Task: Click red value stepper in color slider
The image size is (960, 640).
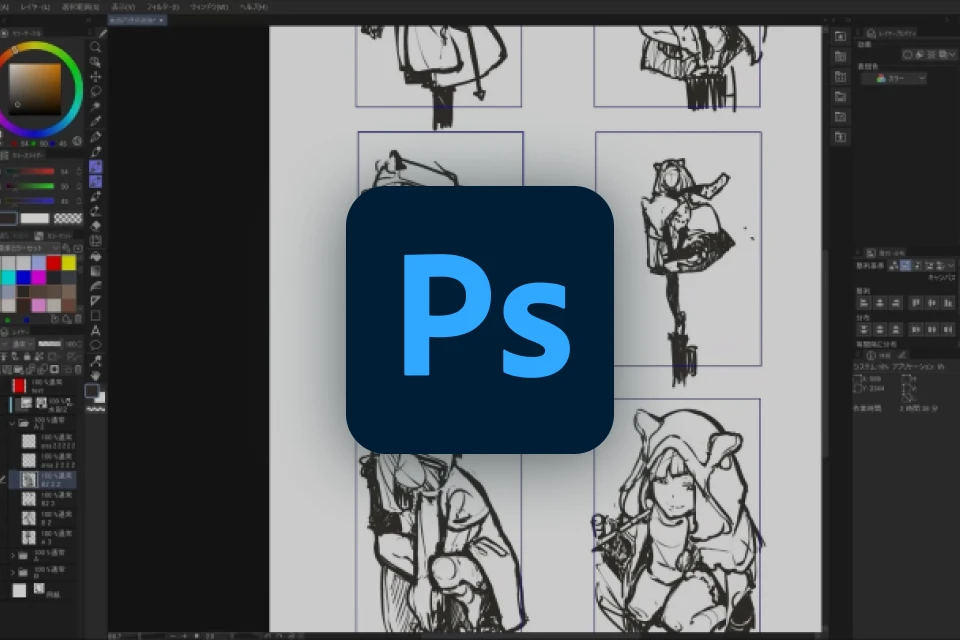Action: [x=79, y=172]
